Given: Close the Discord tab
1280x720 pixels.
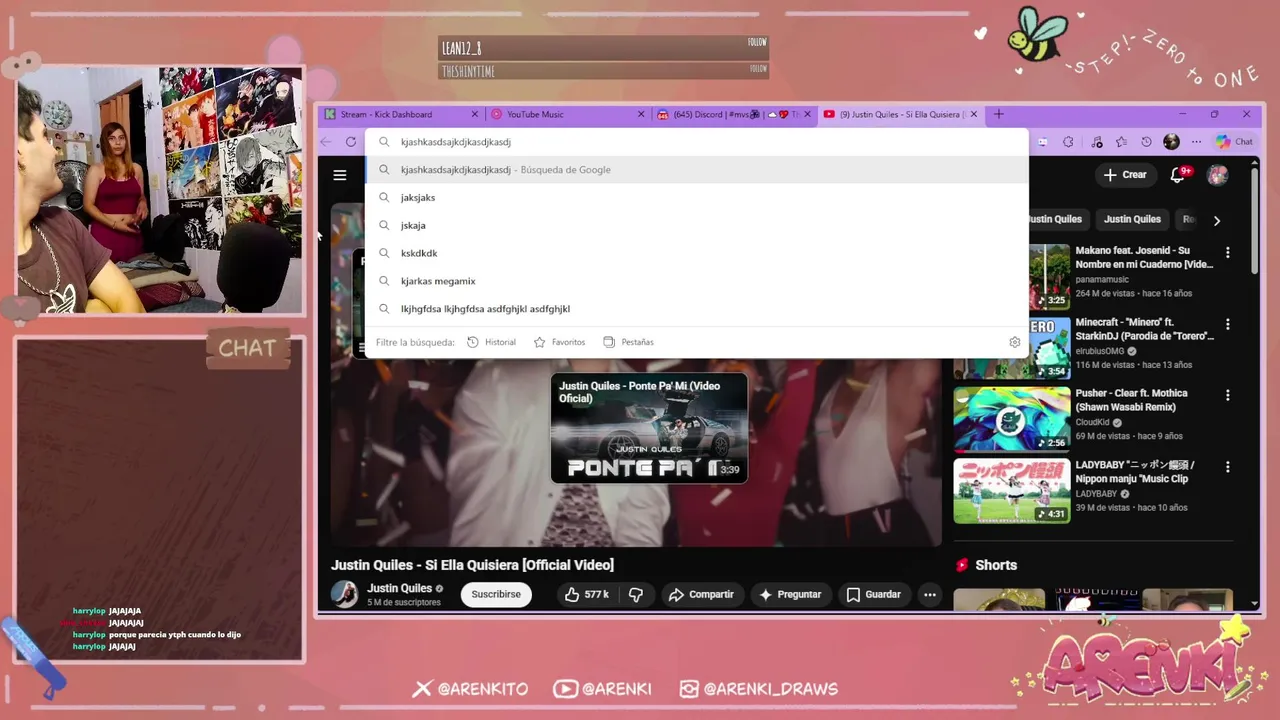Looking at the screenshot, I should pyautogui.click(x=808, y=114).
